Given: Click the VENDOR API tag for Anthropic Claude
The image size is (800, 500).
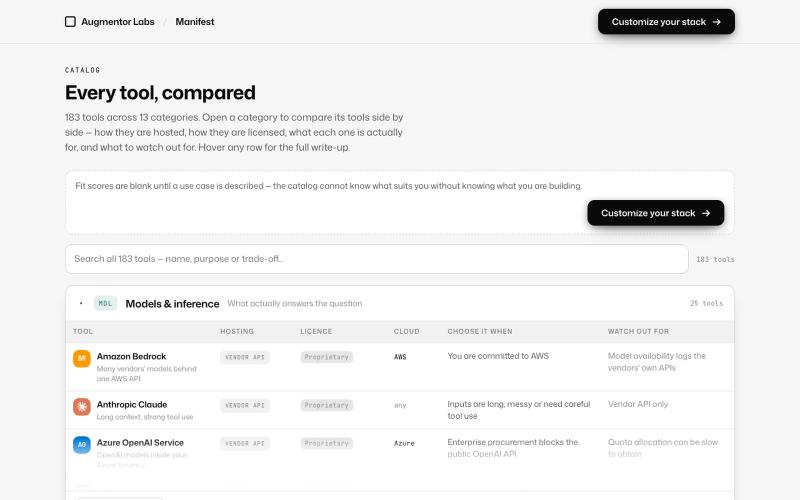Looking at the screenshot, I should [245, 406].
